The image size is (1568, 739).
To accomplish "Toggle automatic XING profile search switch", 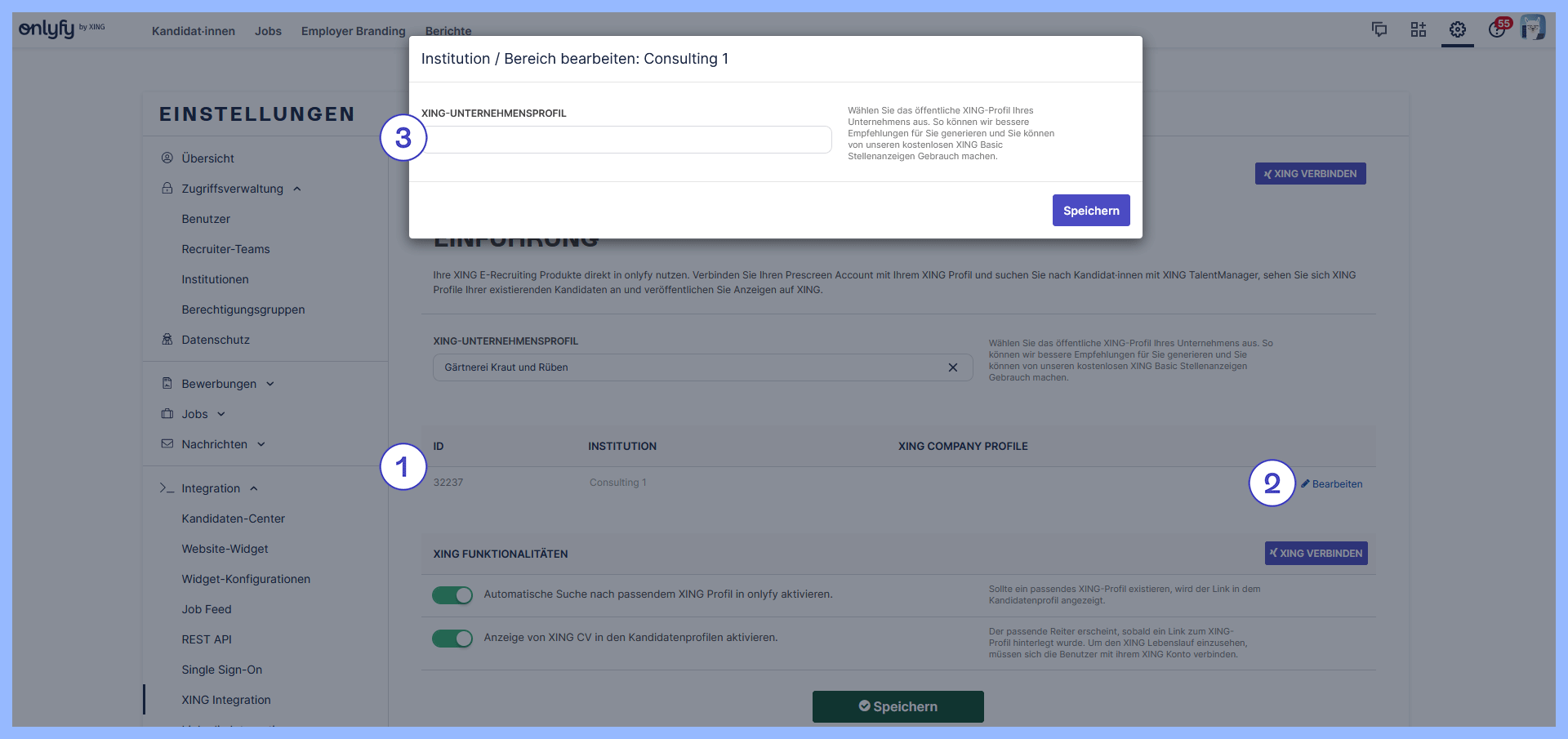I will click(452, 595).
